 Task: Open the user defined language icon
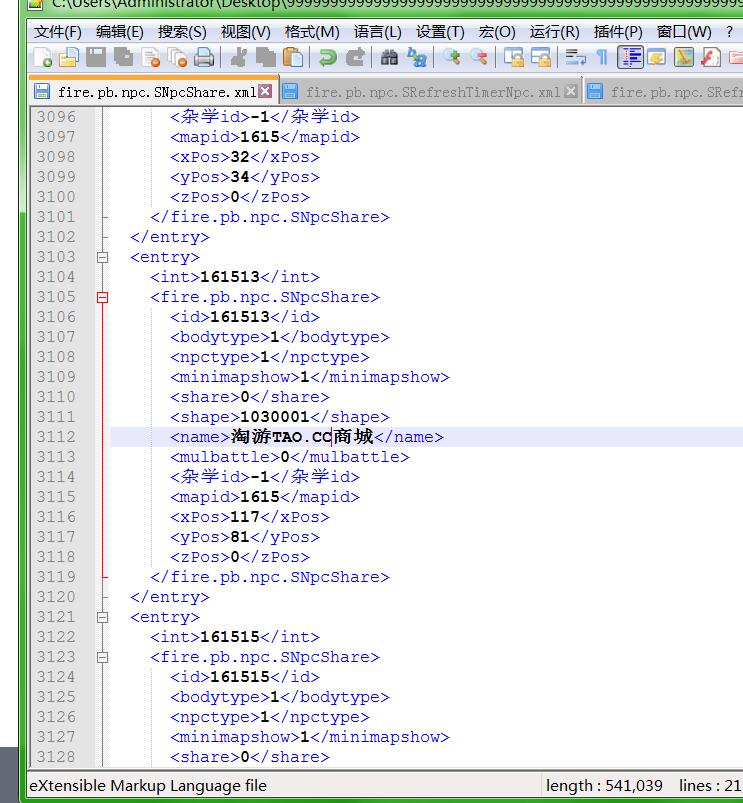pyautogui.click(x=656, y=57)
